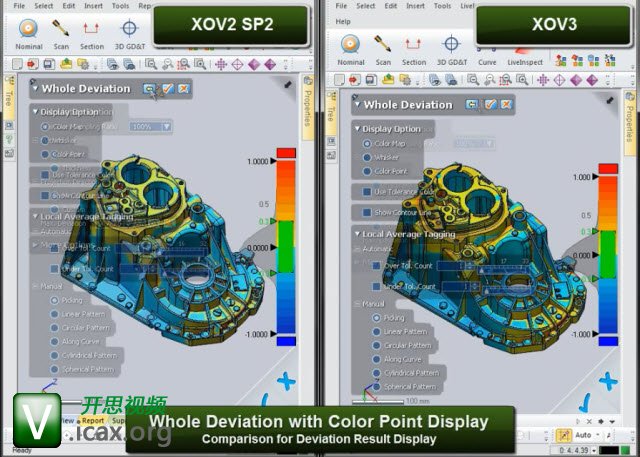Accept Whole Deviation with checkmark in XOV2 SP2
This screenshot has width=640, height=457.
(x=168, y=89)
